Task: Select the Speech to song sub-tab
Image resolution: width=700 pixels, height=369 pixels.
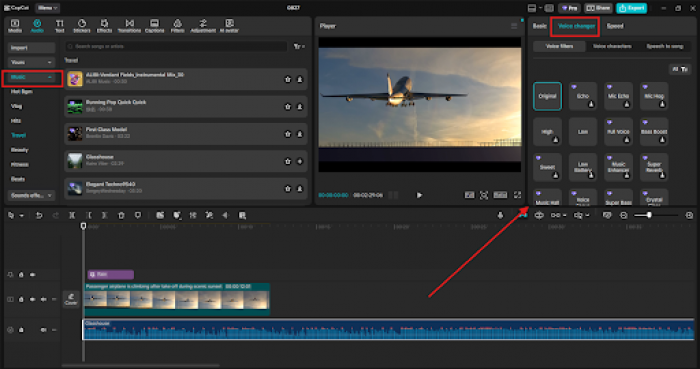Action: 665,46
